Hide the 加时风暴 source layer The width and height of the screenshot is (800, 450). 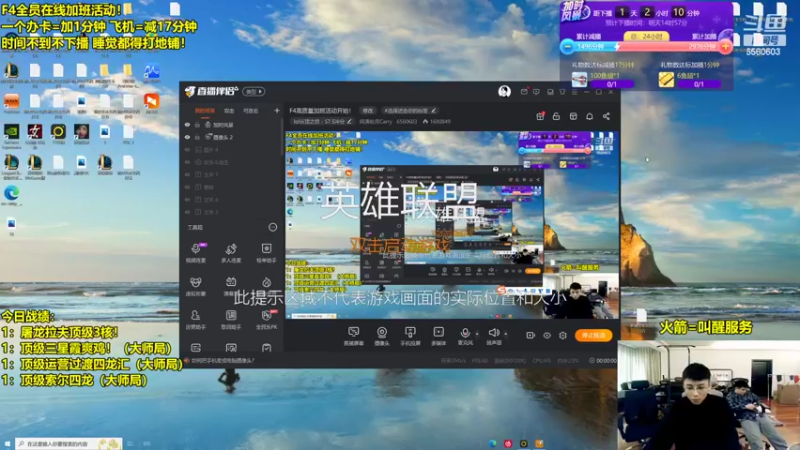[187, 124]
